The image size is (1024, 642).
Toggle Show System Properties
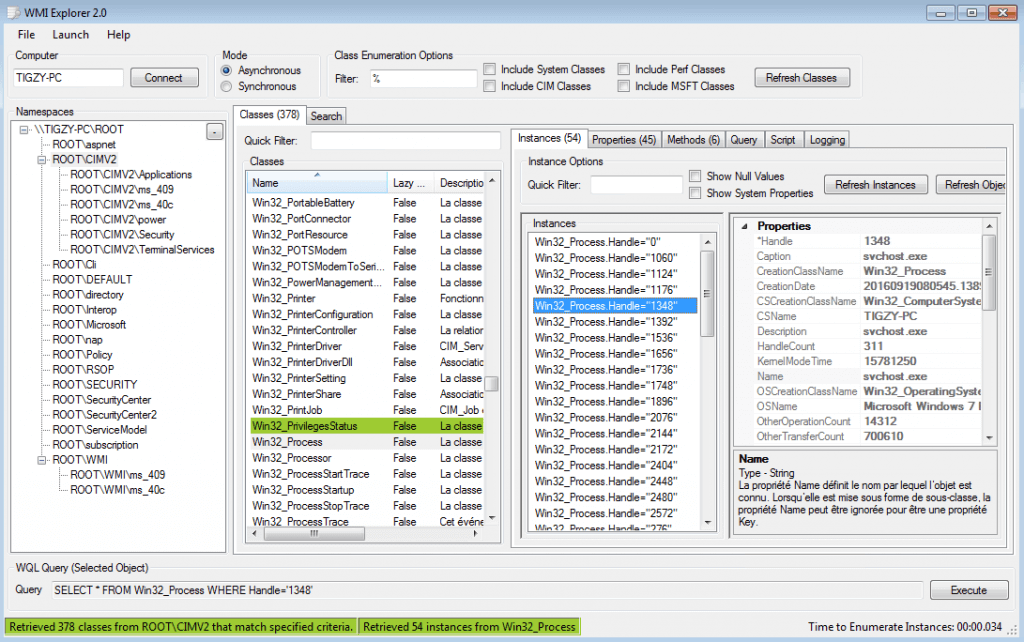pyautogui.click(x=695, y=193)
